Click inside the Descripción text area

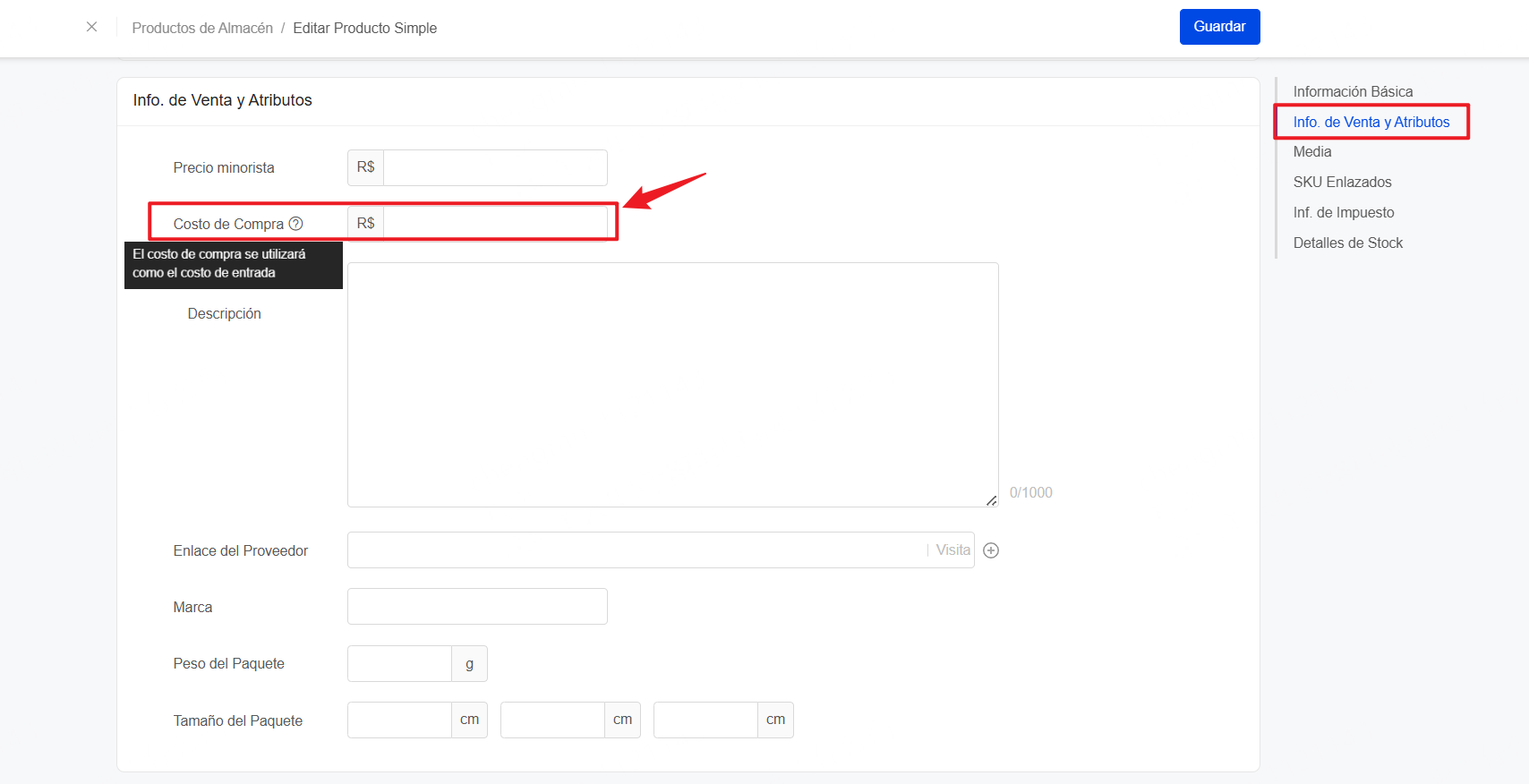pos(672,384)
